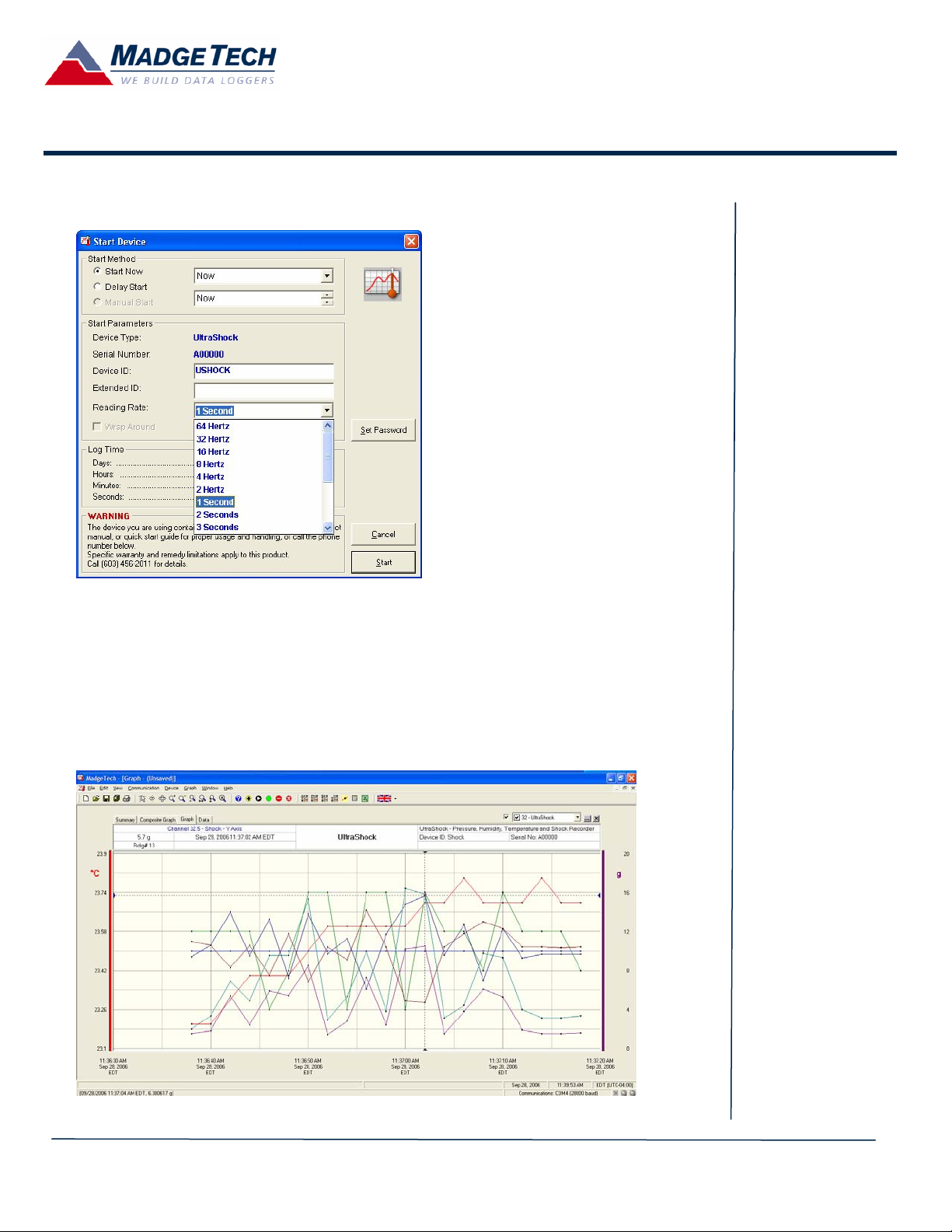Image resolution: width=952 pixels, height=1232 pixels.
Task: Click the black start-device play icon
Action: click(x=258, y=798)
